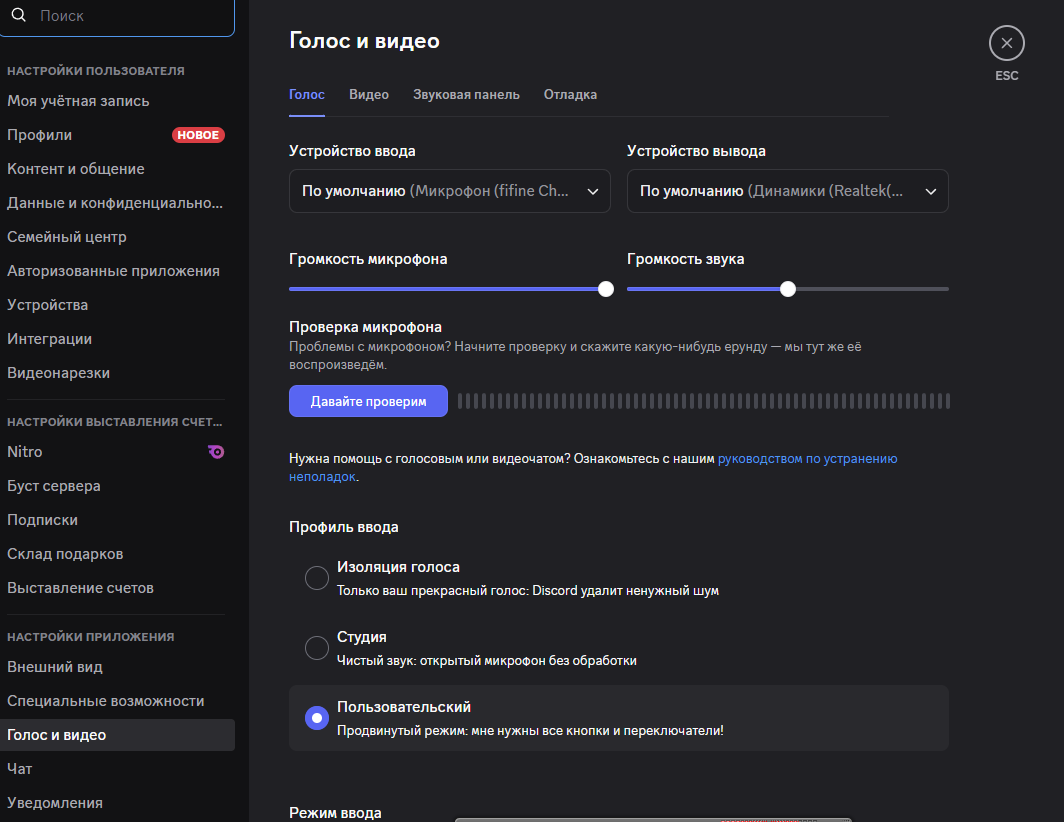Open the Устройство ввода dropdown
This screenshot has width=1064, height=822.
click(x=449, y=191)
